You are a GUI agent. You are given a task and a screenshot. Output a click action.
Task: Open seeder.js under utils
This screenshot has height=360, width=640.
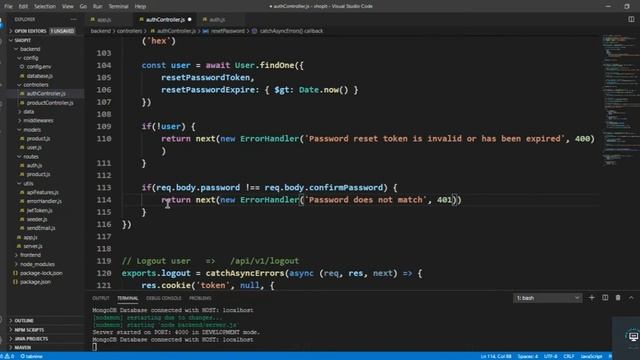(37, 219)
